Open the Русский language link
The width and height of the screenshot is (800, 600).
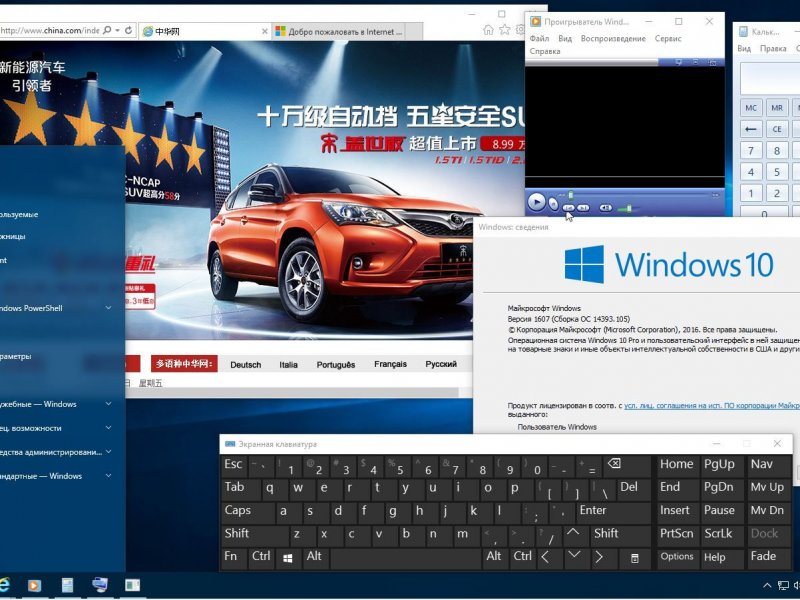pos(441,364)
